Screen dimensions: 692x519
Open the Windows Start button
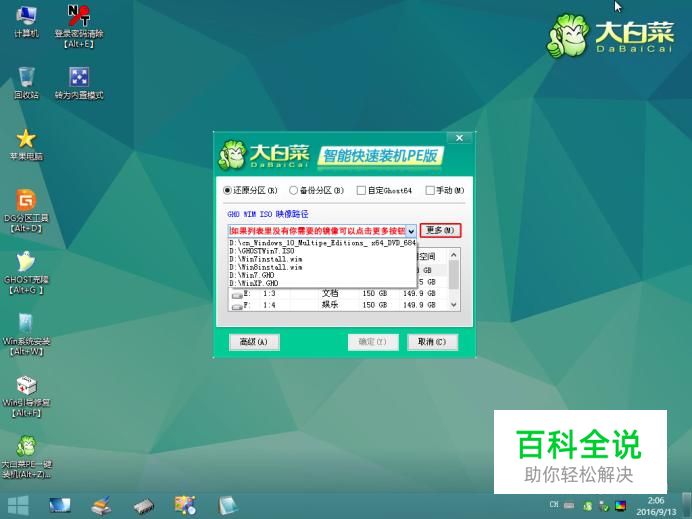18,506
